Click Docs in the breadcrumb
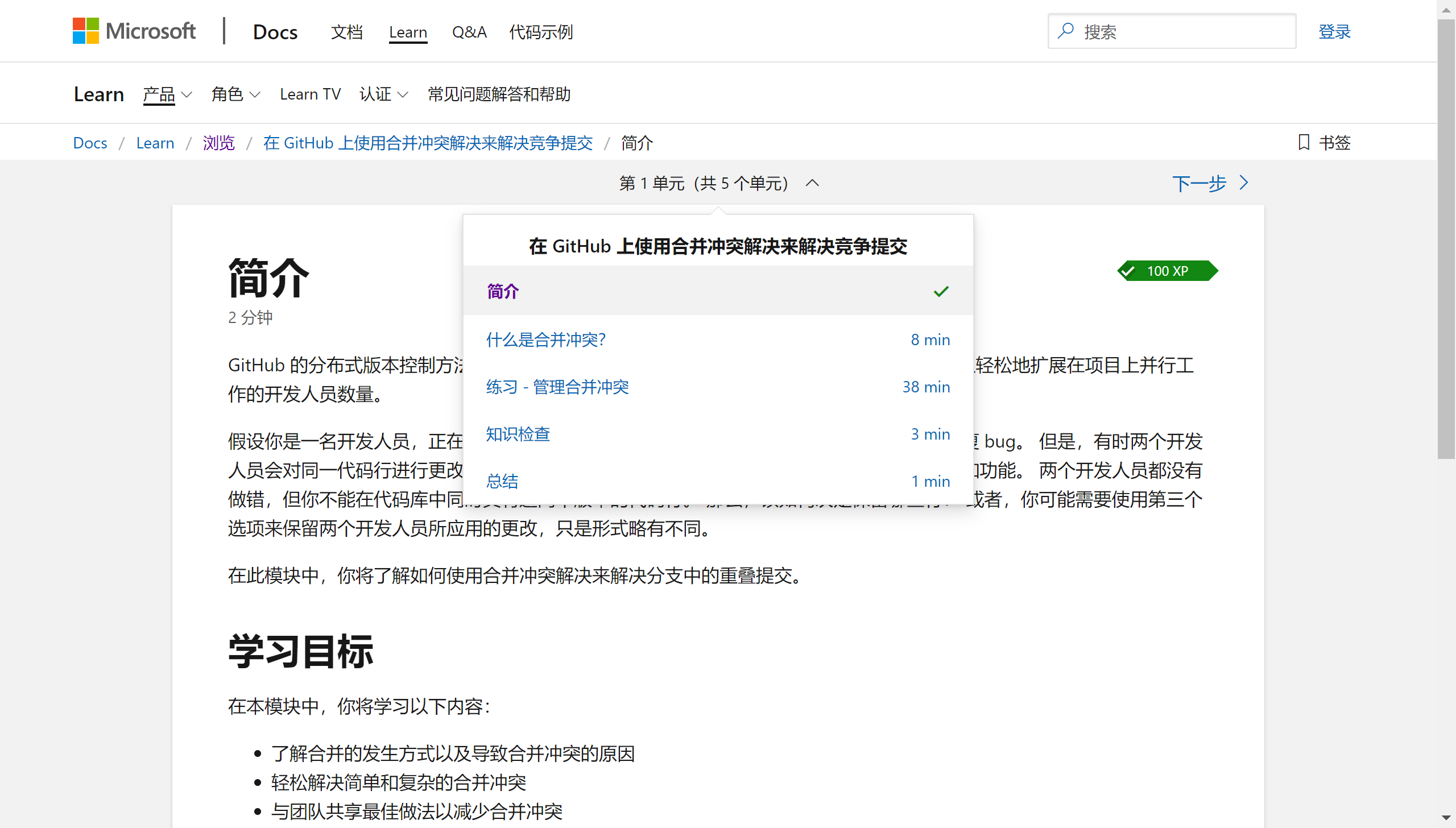Screen dimensions: 1456x828 90,143
